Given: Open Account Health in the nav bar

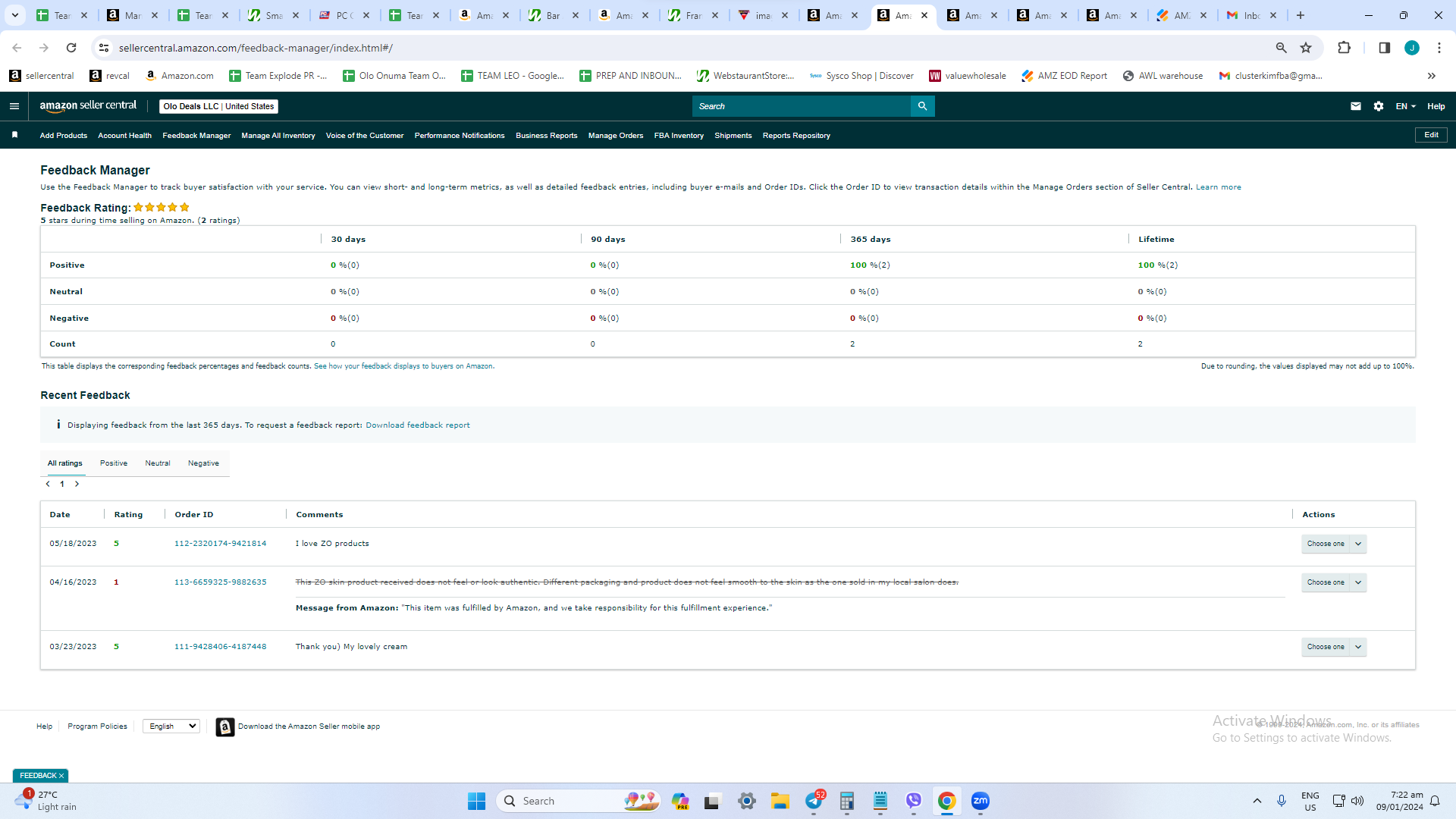Looking at the screenshot, I should (124, 136).
